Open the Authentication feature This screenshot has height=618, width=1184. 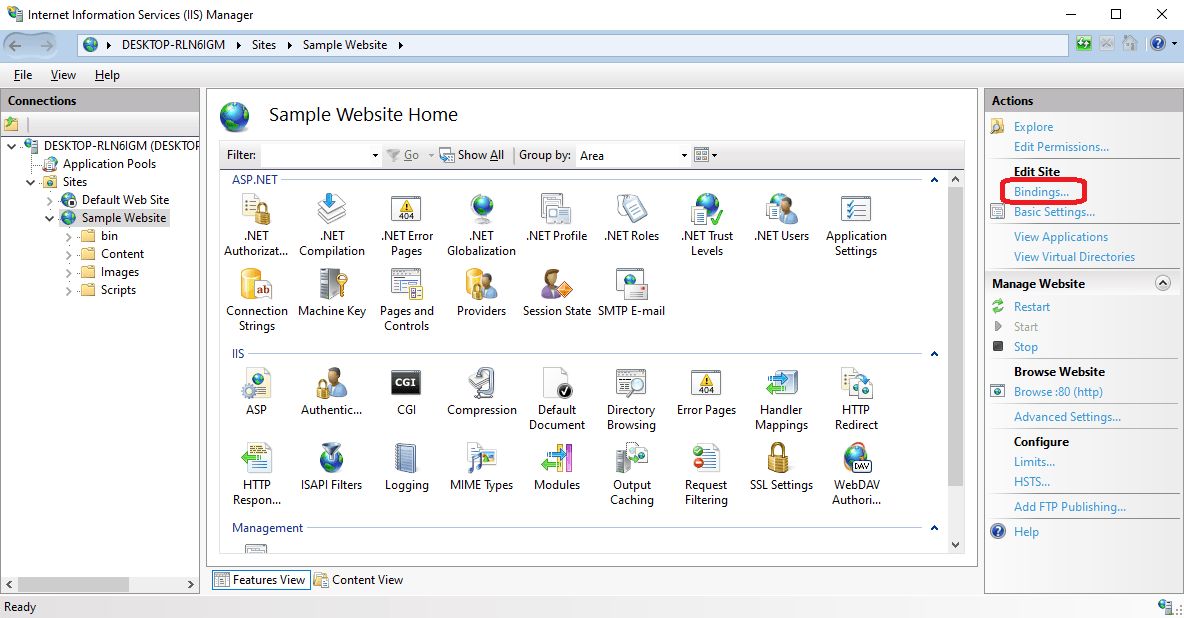[331, 391]
